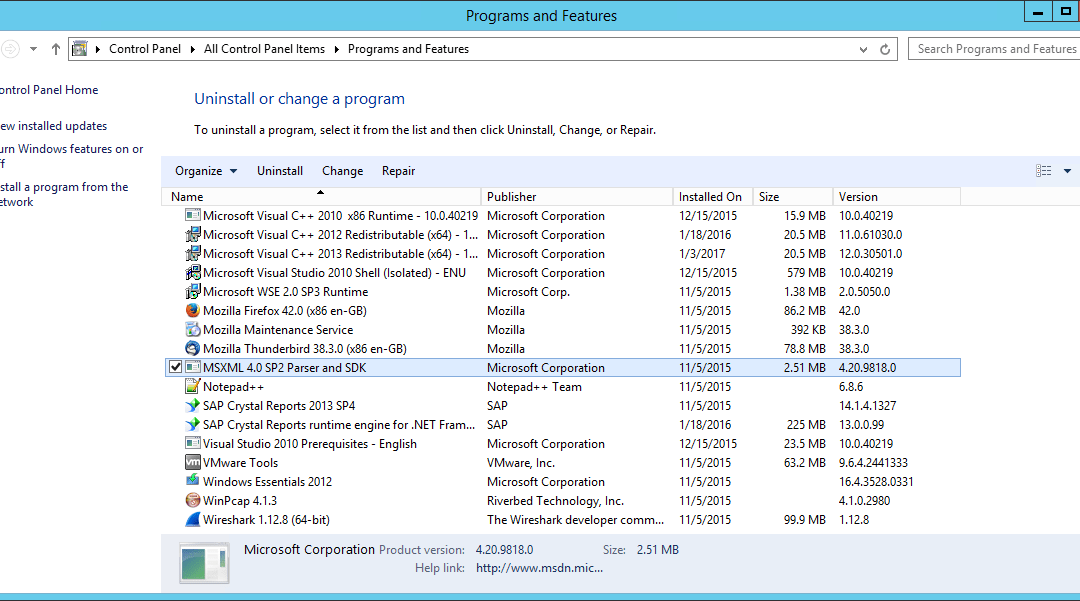The width and height of the screenshot is (1080, 601).
Task: Click the WinPcap 4.1.3 icon
Action: click(193, 500)
